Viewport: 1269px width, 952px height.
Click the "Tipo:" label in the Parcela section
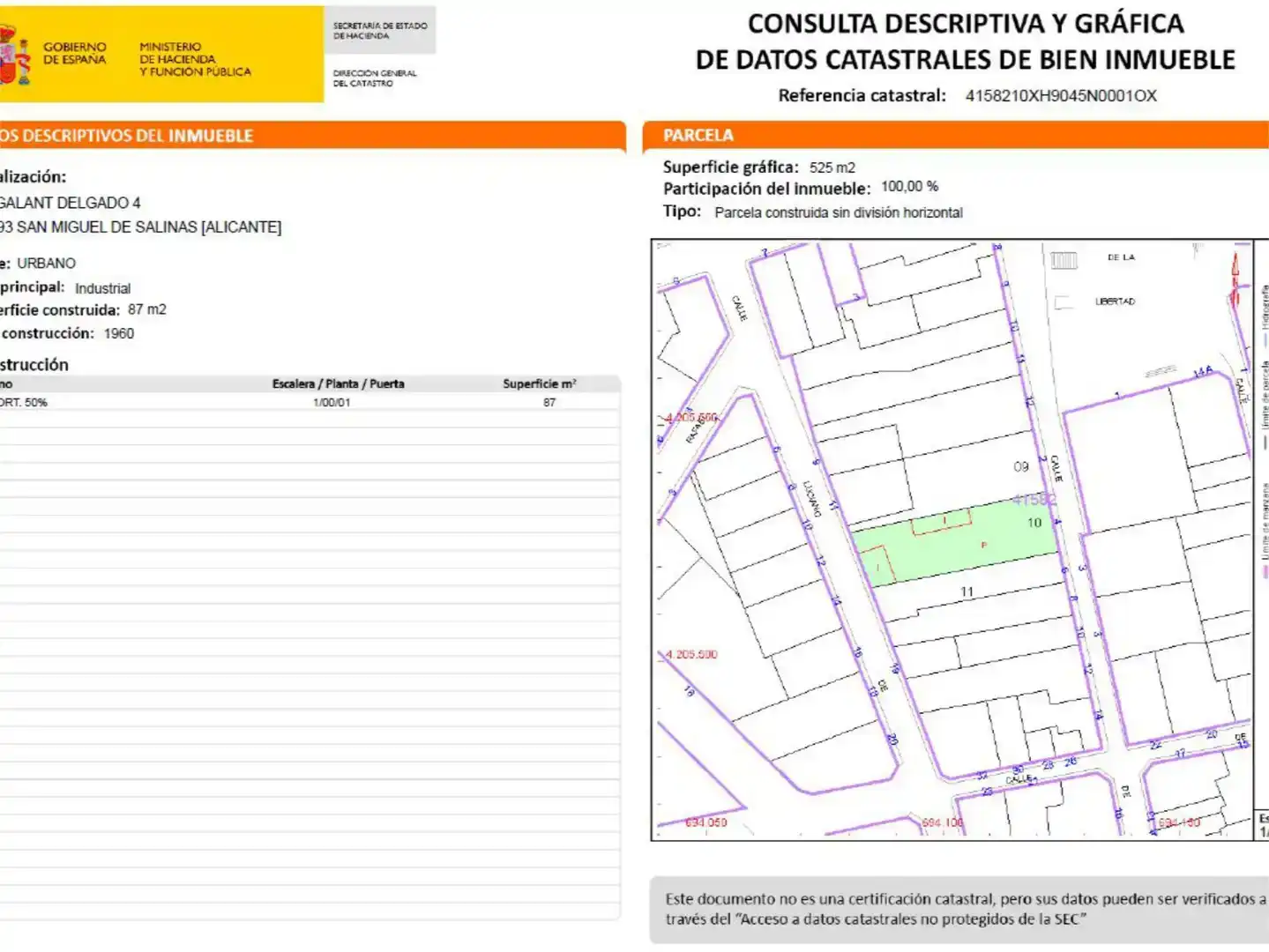click(x=682, y=212)
